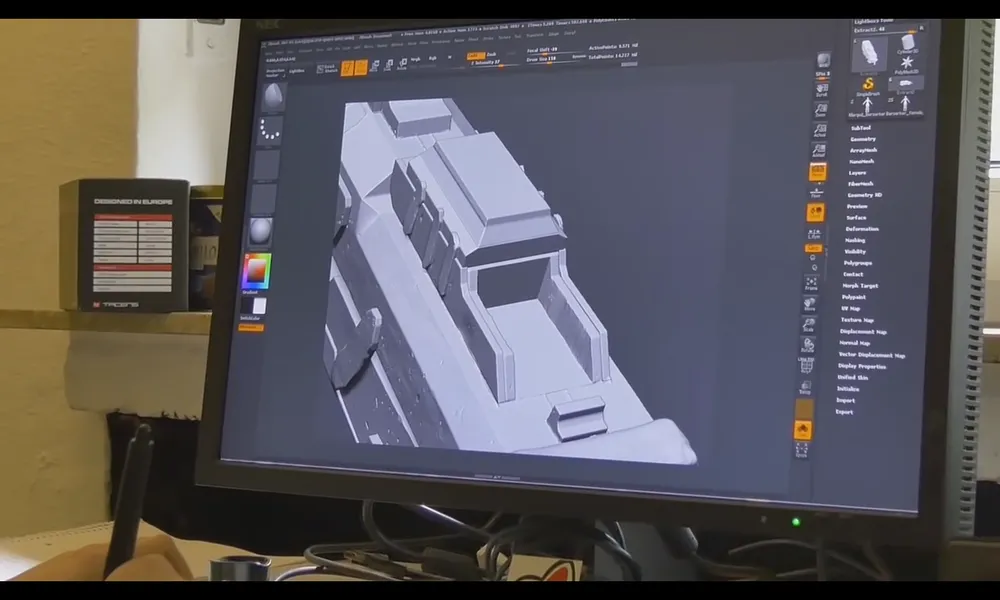The height and width of the screenshot is (600, 1000).
Task: Select the SimpleBrush tool icon
Action: (x=869, y=86)
